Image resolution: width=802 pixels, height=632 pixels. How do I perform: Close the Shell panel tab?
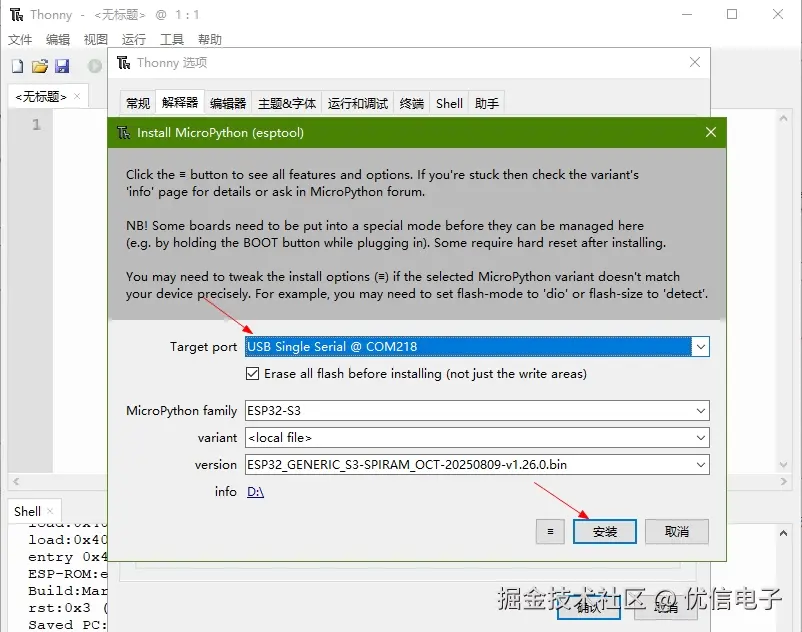click(x=50, y=511)
